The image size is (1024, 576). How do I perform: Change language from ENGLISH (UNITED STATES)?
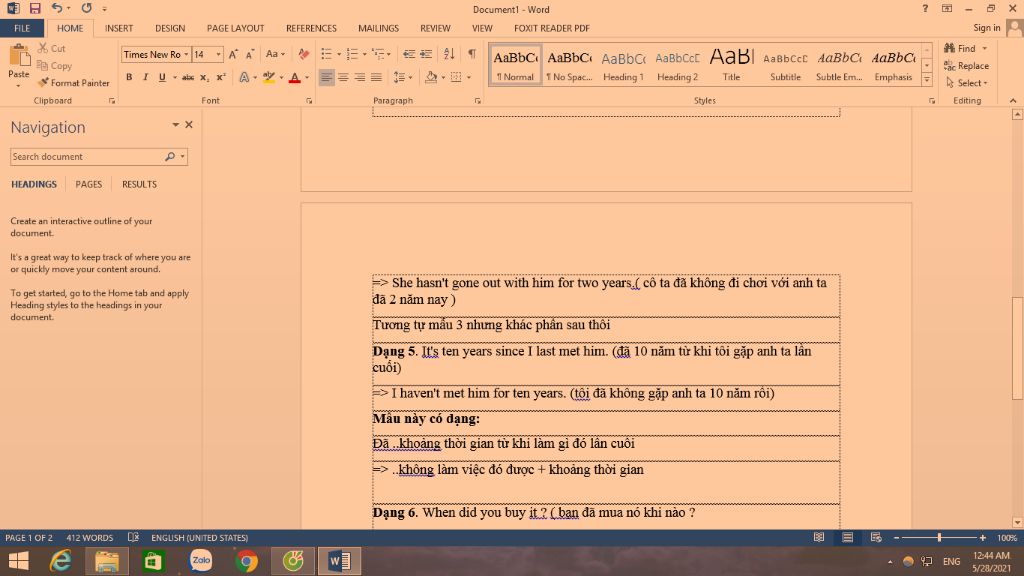pos(199,537)
